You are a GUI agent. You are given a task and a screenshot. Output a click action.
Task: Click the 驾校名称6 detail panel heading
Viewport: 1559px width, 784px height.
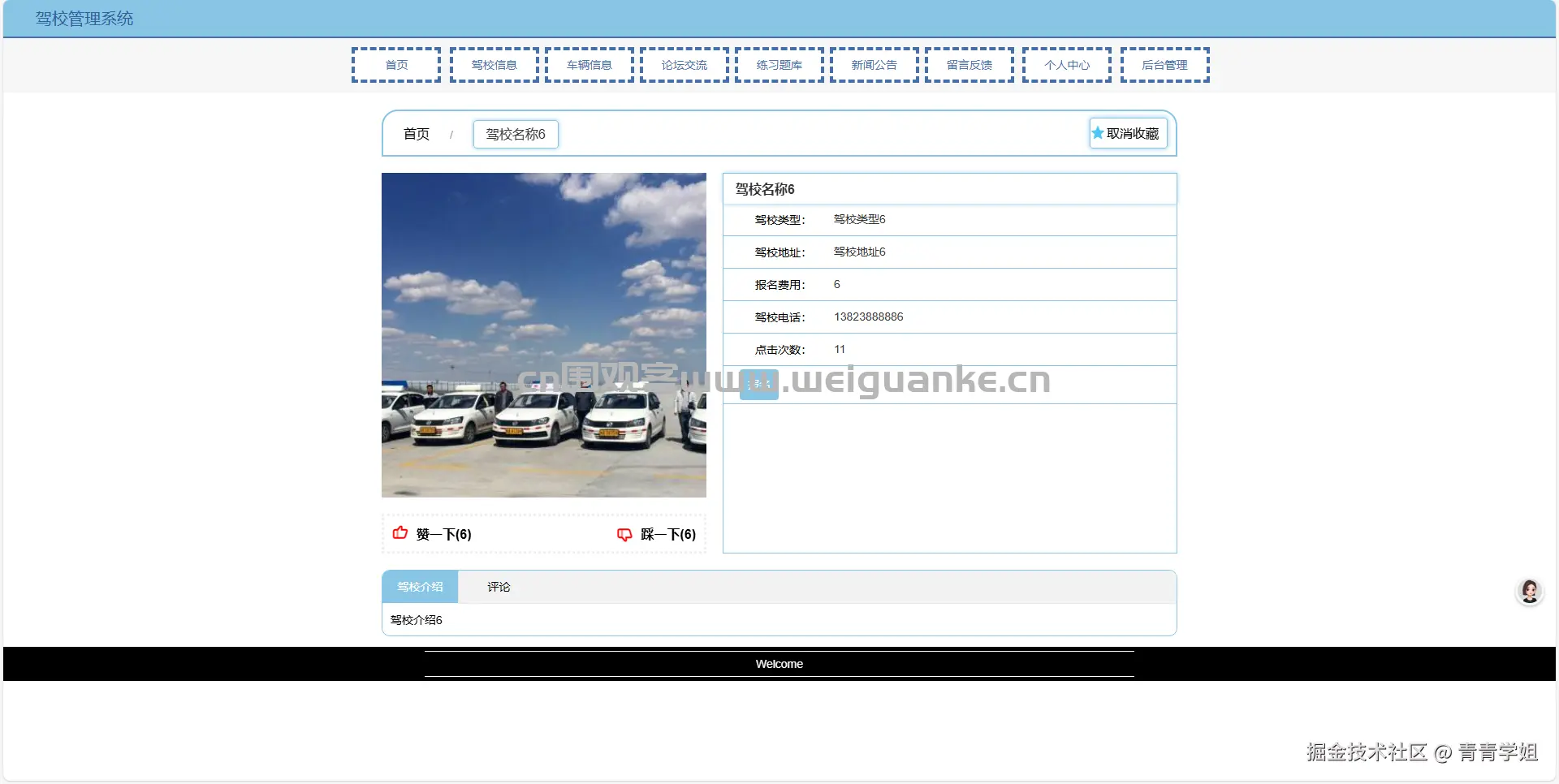point(765,189)
